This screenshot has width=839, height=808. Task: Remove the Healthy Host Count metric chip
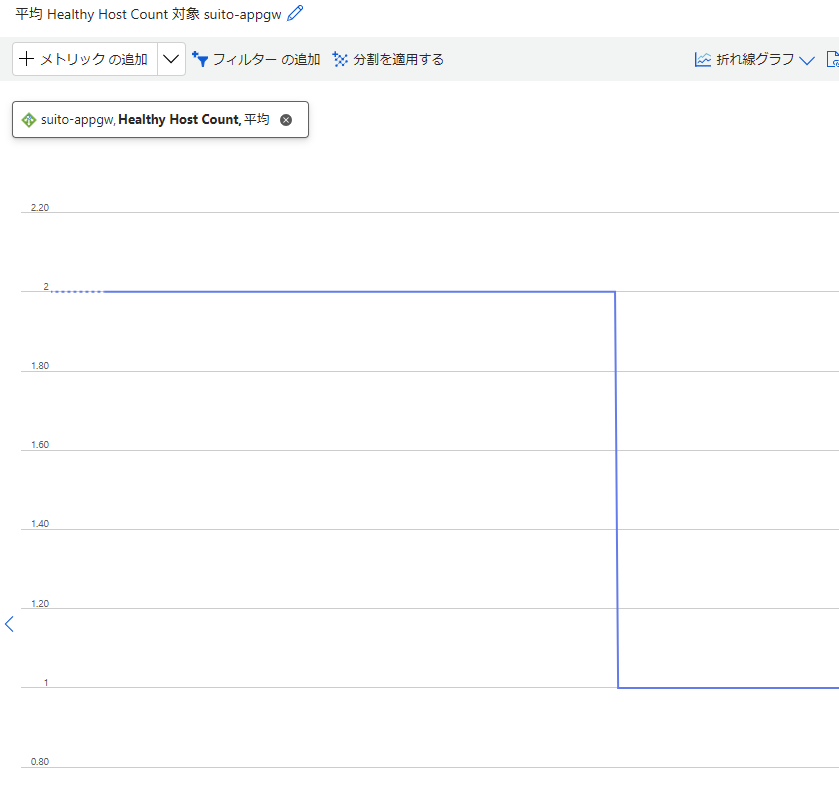click(286, 120)
